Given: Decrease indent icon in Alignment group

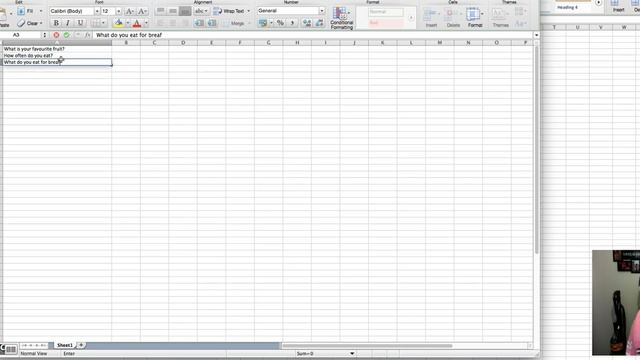Looking at the screenshot, I should (x=199, y=23).
